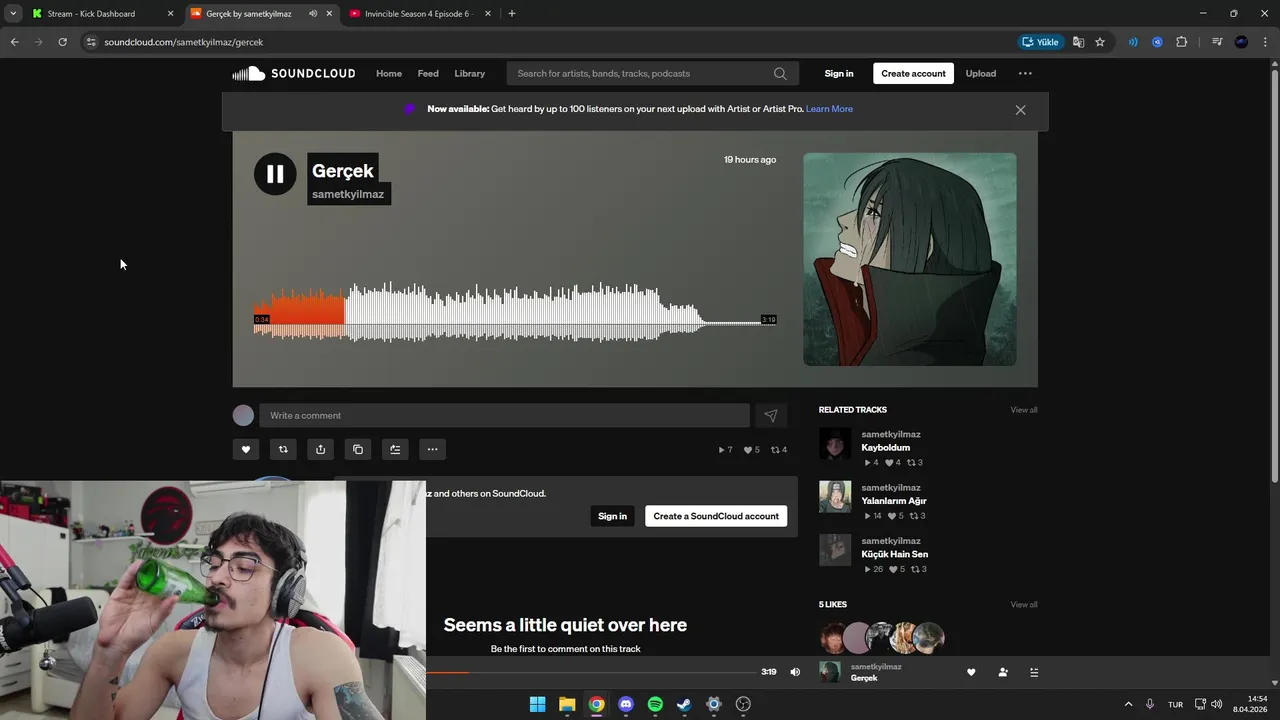Open Spotify from the taskbar
Viewport: 1280px width, 720px height.
click(x=655, y=704)
